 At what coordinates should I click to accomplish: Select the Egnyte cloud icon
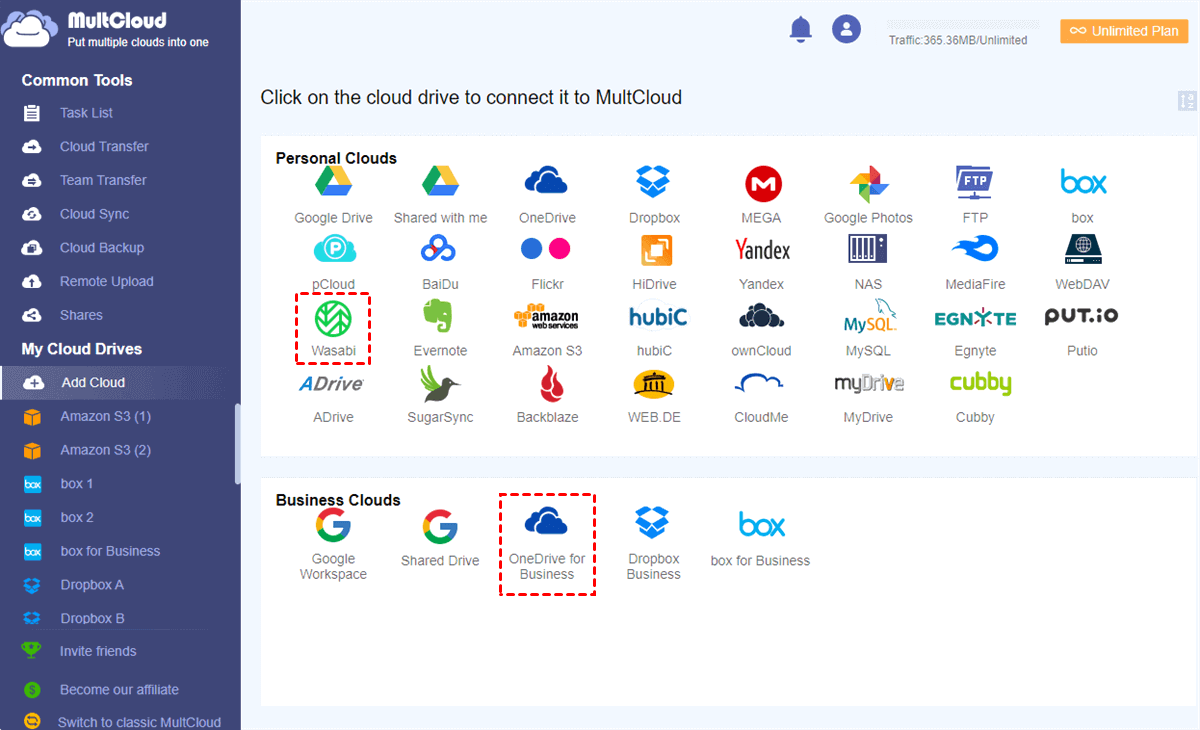[975, 318]
